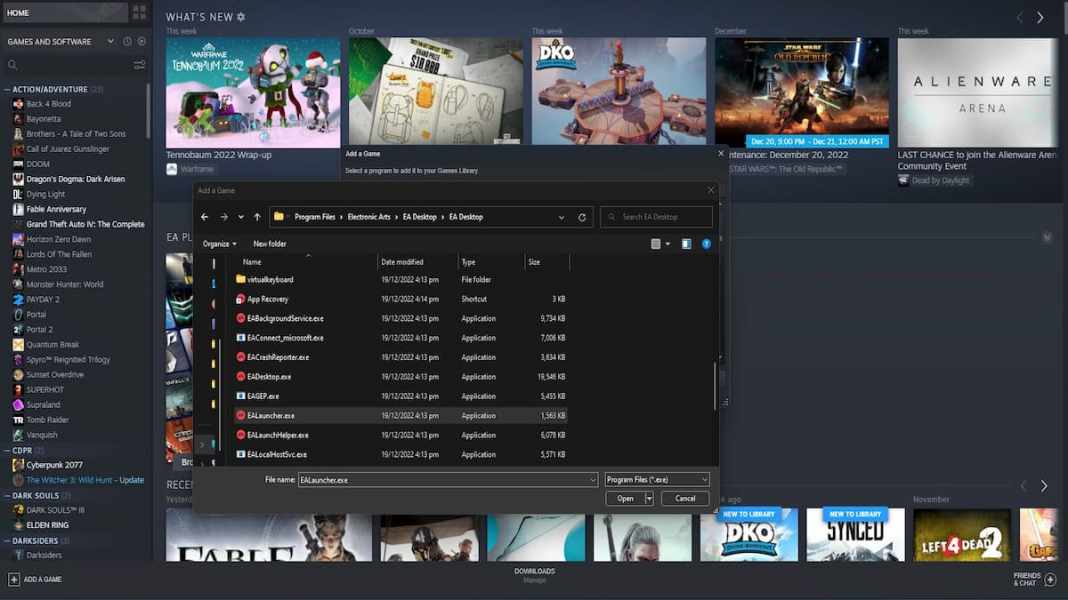The width and height of the screenshot is (1068, 600).
Task: Select EALauncher.exe in the file list
Action: tap(272, 415)
